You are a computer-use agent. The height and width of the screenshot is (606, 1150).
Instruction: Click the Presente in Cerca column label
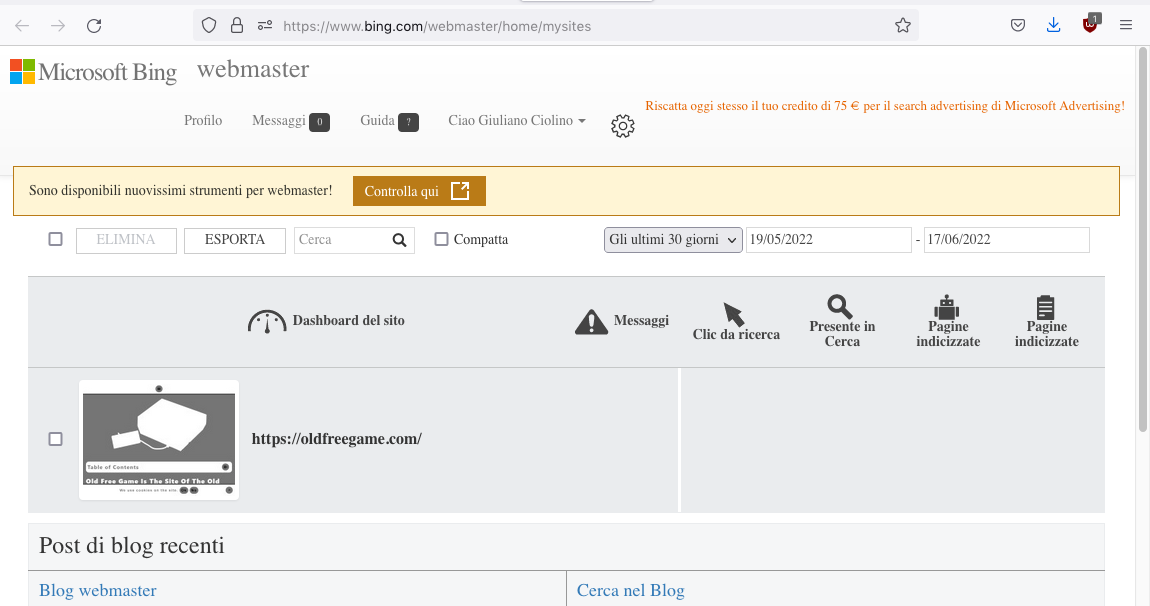point(842,334)
